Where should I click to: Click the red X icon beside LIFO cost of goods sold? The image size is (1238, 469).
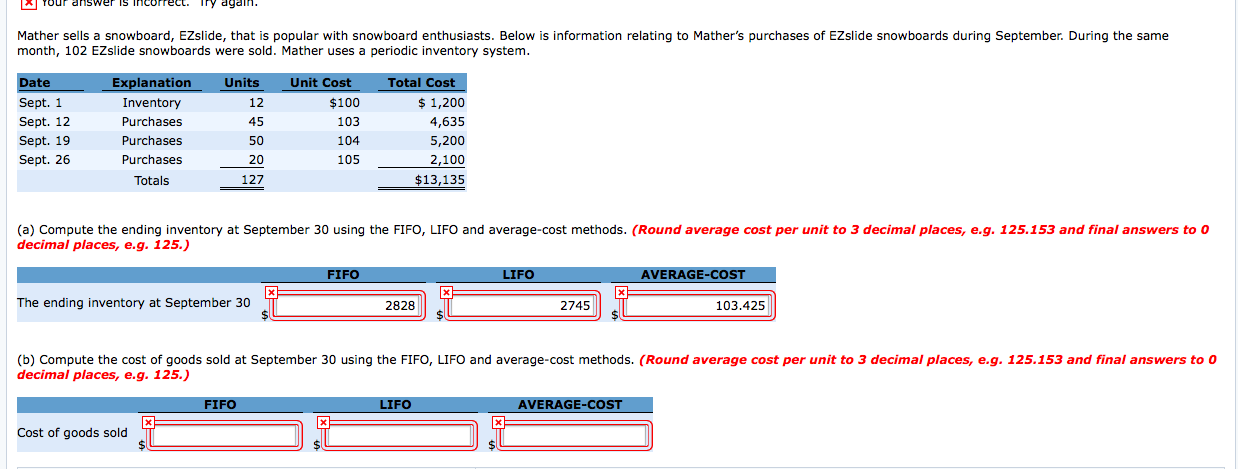(325, 422)
